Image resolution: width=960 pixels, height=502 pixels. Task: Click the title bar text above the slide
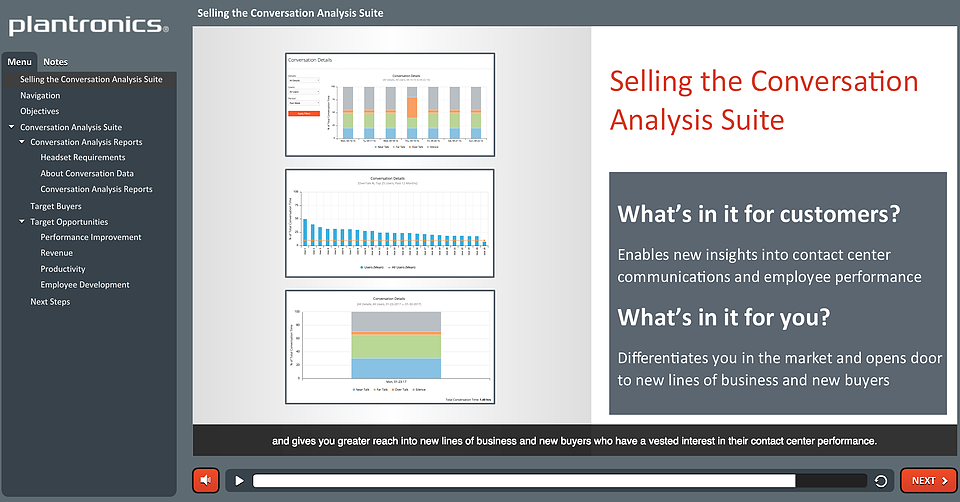pos(290,13)
